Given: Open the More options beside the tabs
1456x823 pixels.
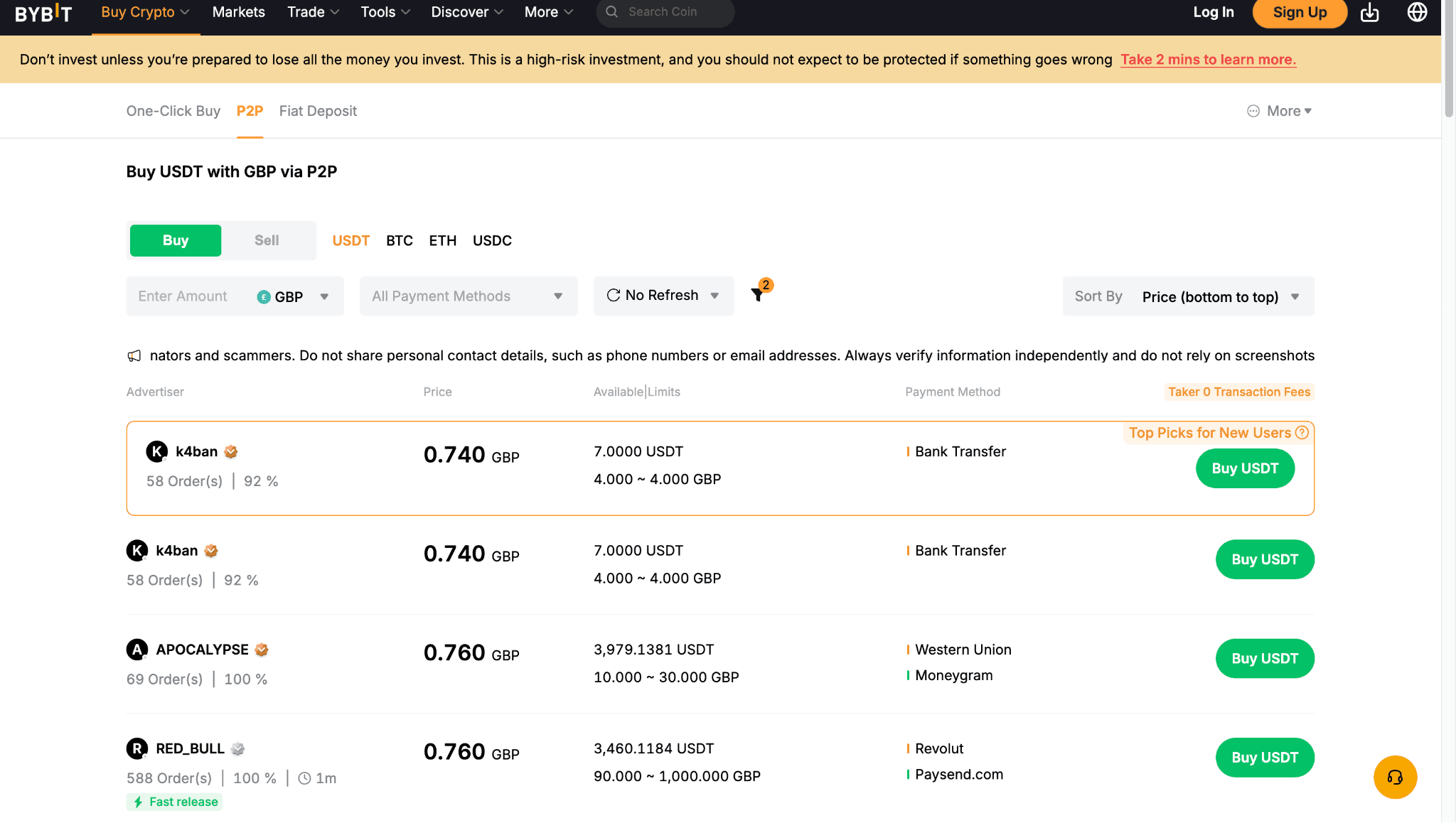Looking at the screenshot, I should tap(1280, 111).
